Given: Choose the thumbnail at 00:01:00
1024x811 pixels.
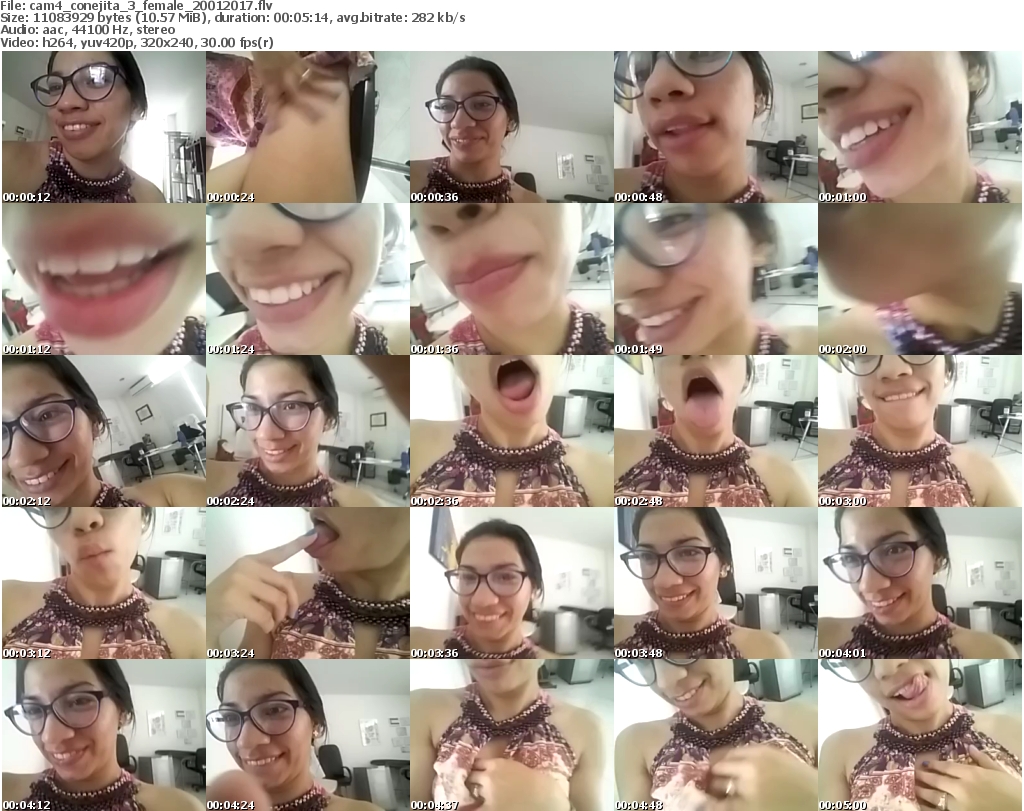Looking at the screenshot, I should pos(920,127).
